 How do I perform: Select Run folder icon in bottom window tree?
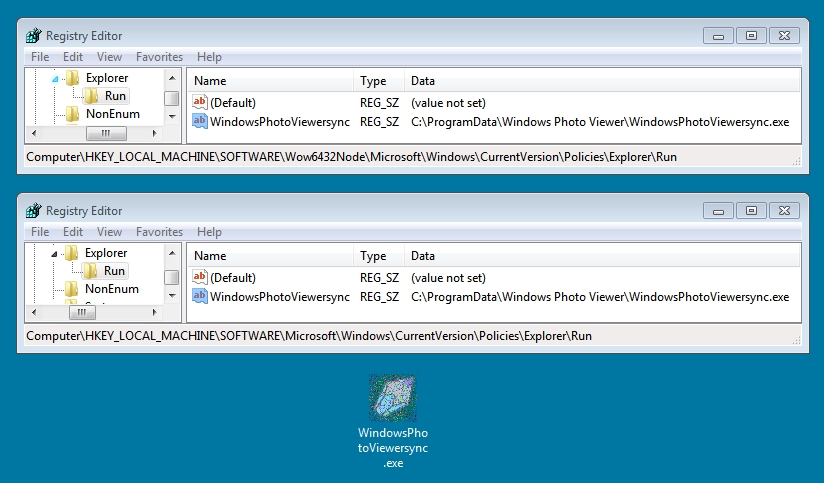pyautogui.click(x=91, y=271)
